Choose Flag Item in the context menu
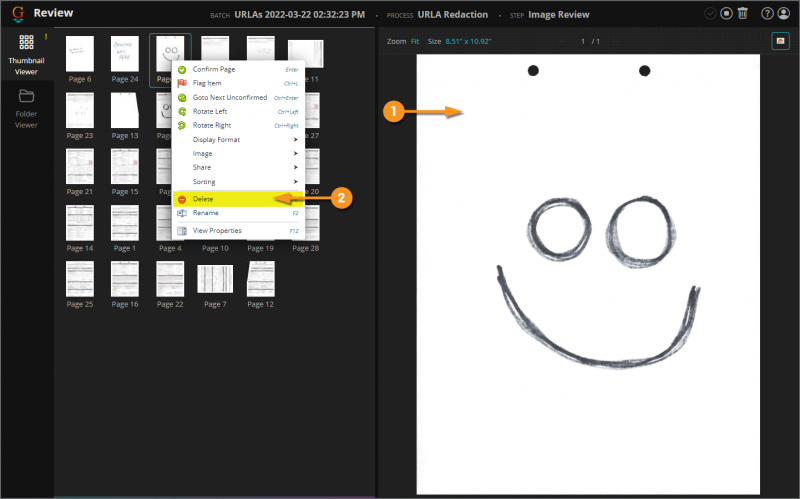 coord(238,83)
